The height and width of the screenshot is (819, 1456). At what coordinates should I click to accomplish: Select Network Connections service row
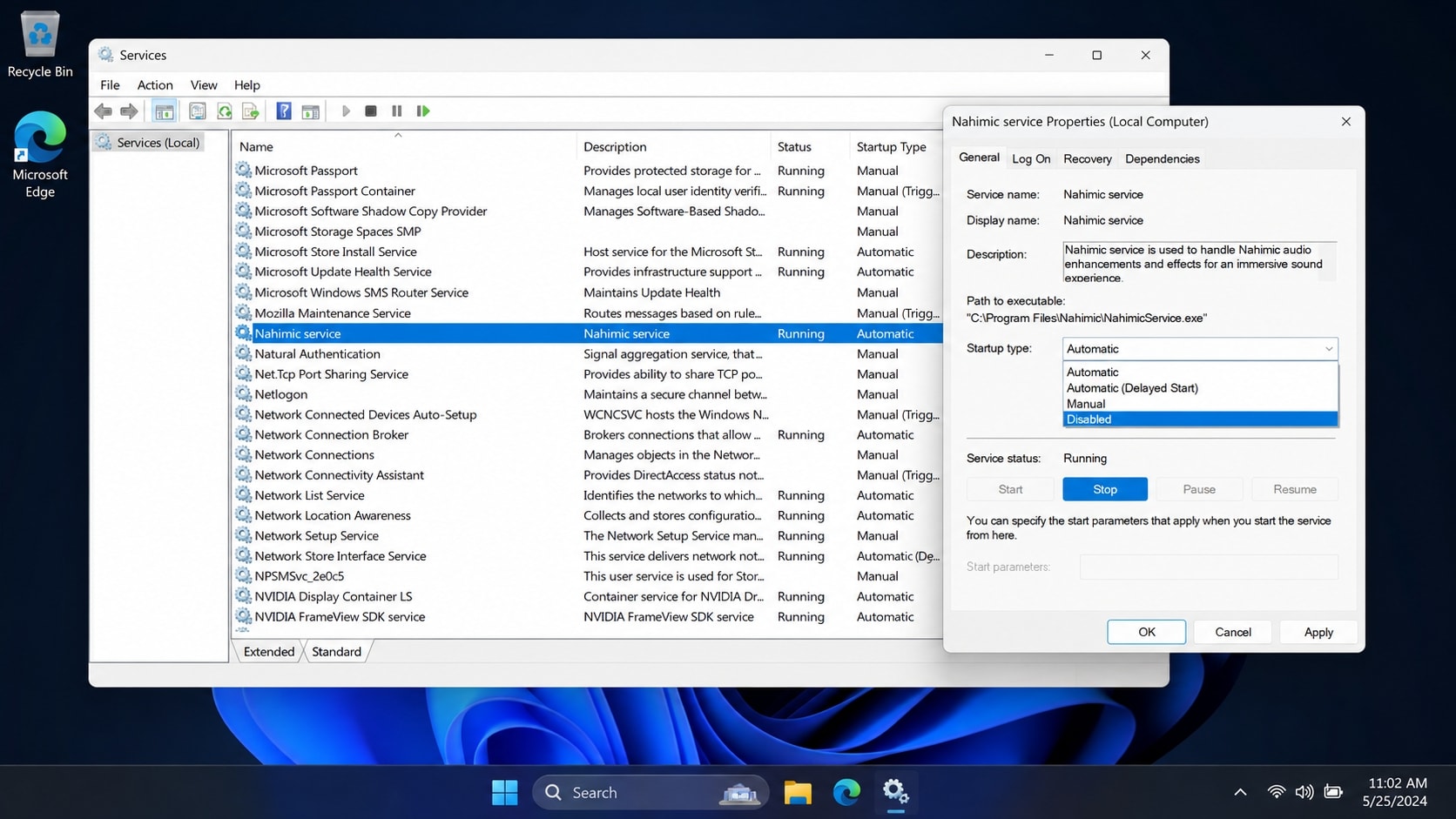click(x=588, y=455)
